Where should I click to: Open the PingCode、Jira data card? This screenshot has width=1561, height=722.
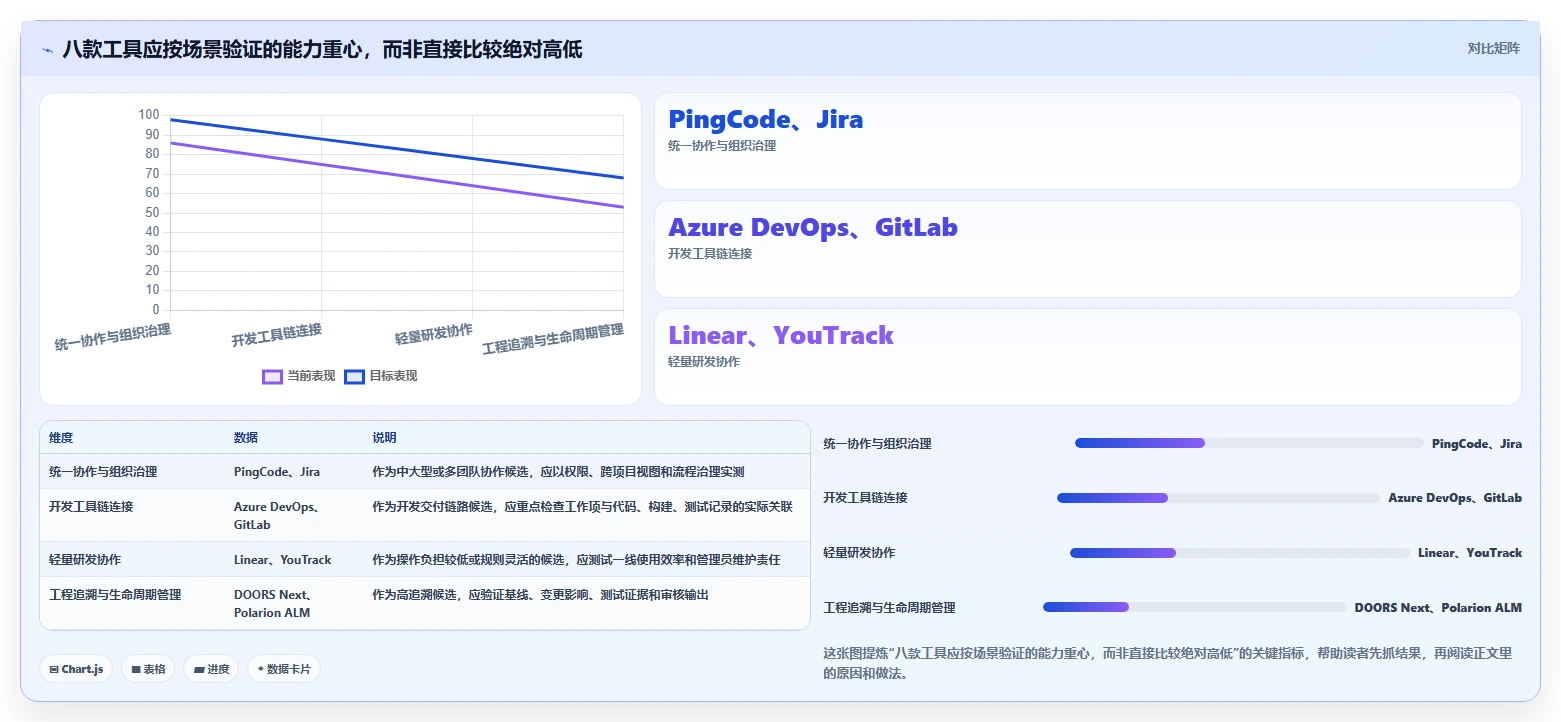pos(1087,141)
